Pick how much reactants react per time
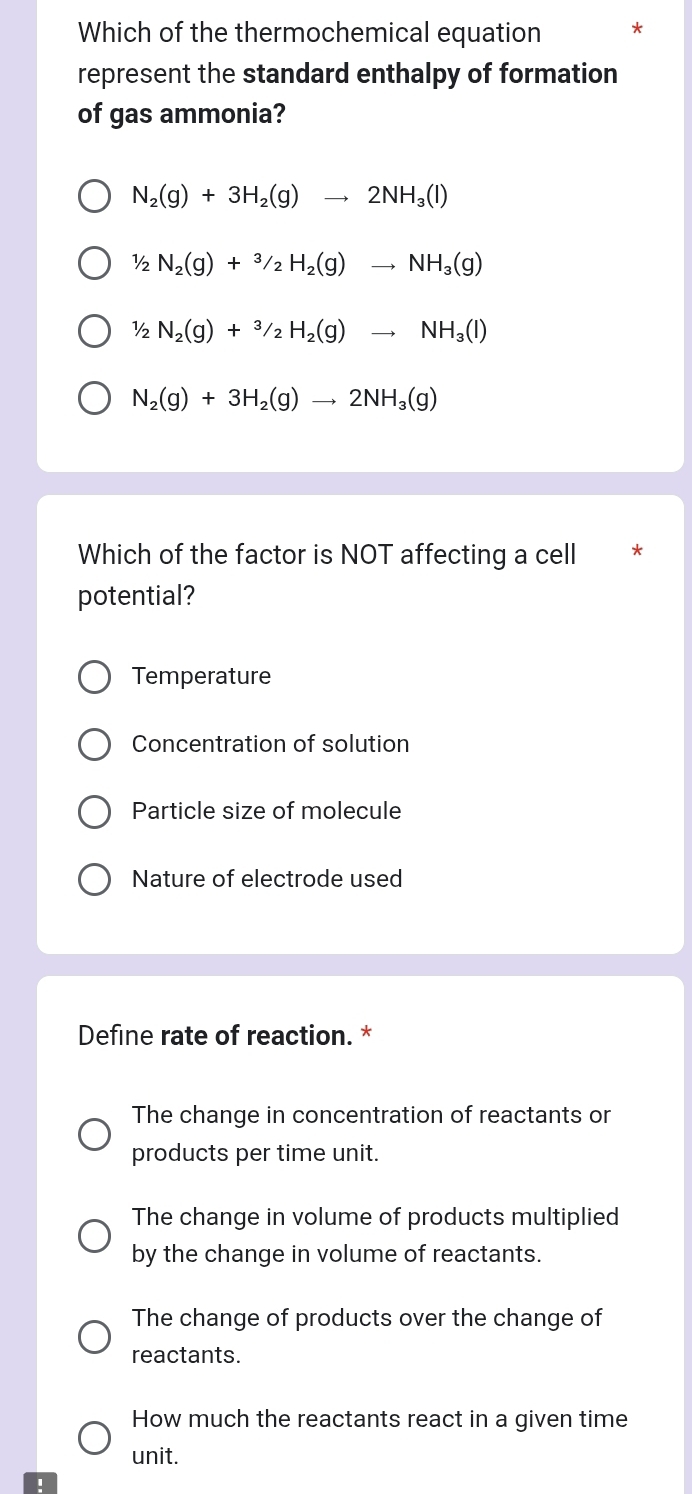The width and height of the screenshot is (692, 1494). [x=94, y=1437]
